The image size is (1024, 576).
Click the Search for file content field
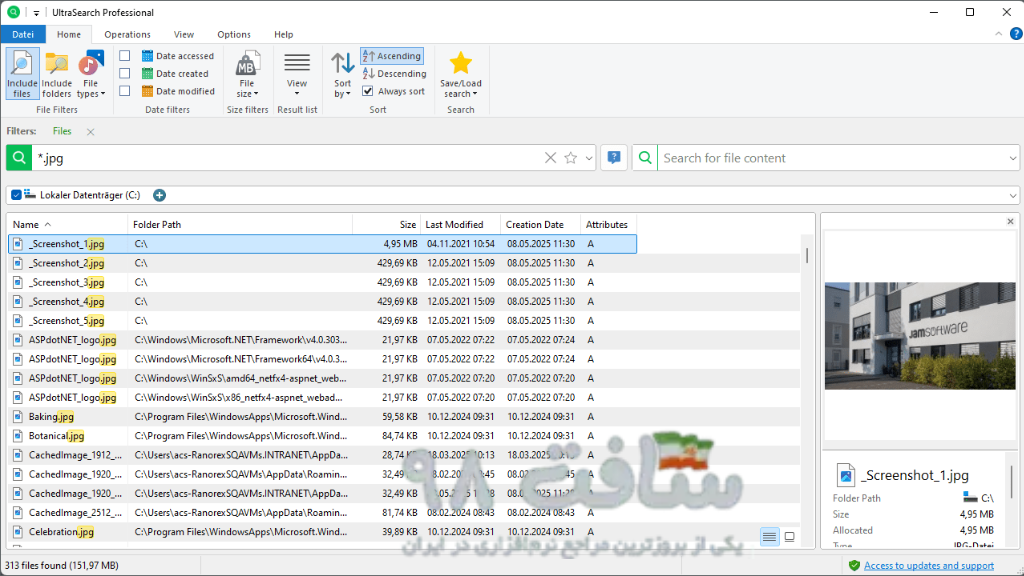tap(831, 158)
